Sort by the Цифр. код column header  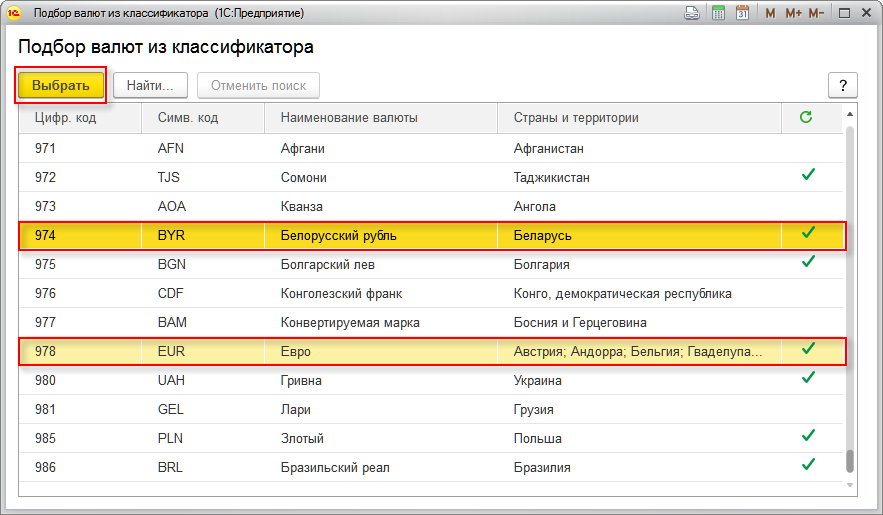pos(80,118)
